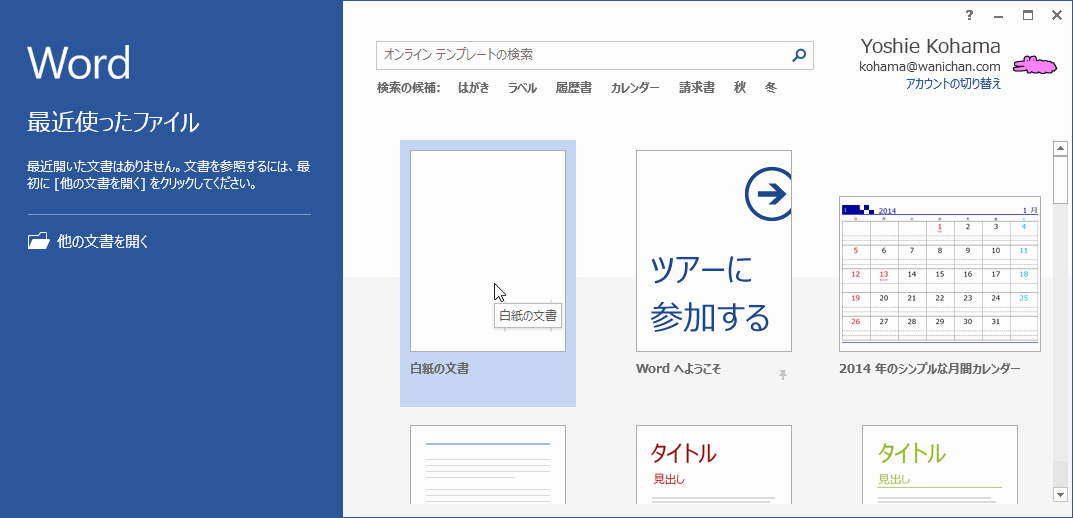Select the 白紙の文書 blank template thumbnail
This screenshot has width=1073, height=518.
[x=488, y=251]
